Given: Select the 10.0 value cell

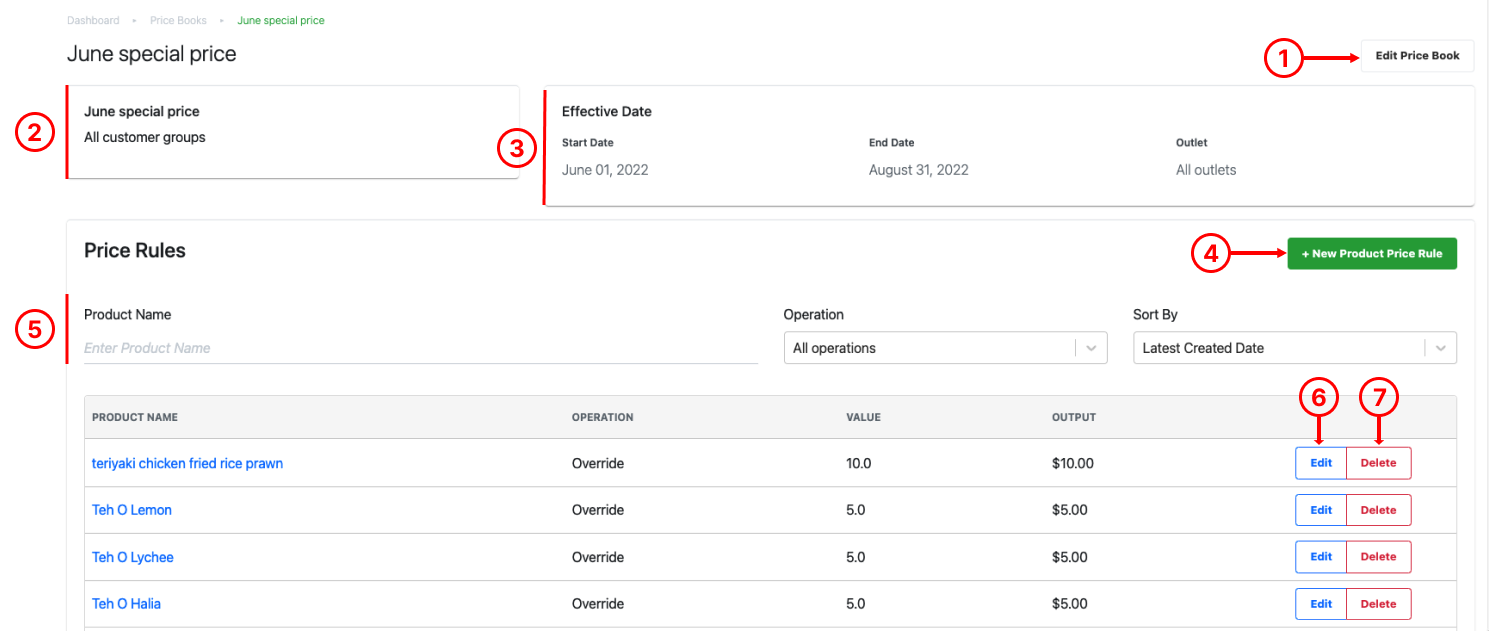Looking at the screenshot, I should click(859, 463).
